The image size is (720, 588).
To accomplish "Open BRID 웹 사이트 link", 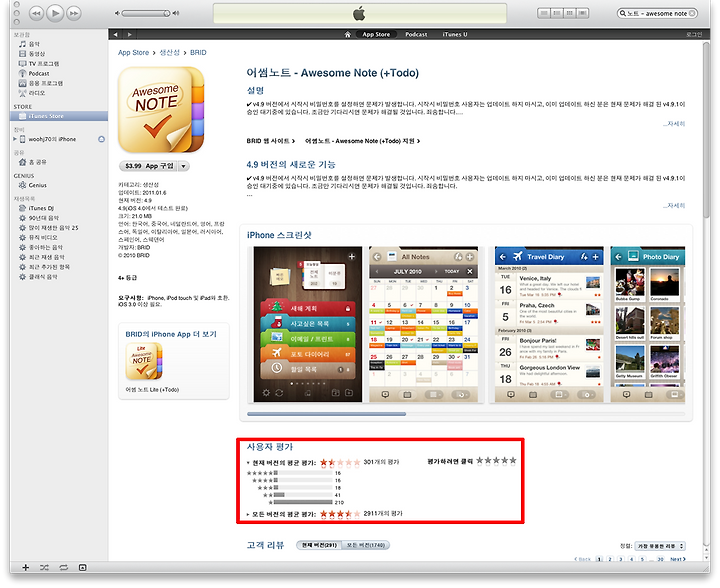I will (270, 141).
